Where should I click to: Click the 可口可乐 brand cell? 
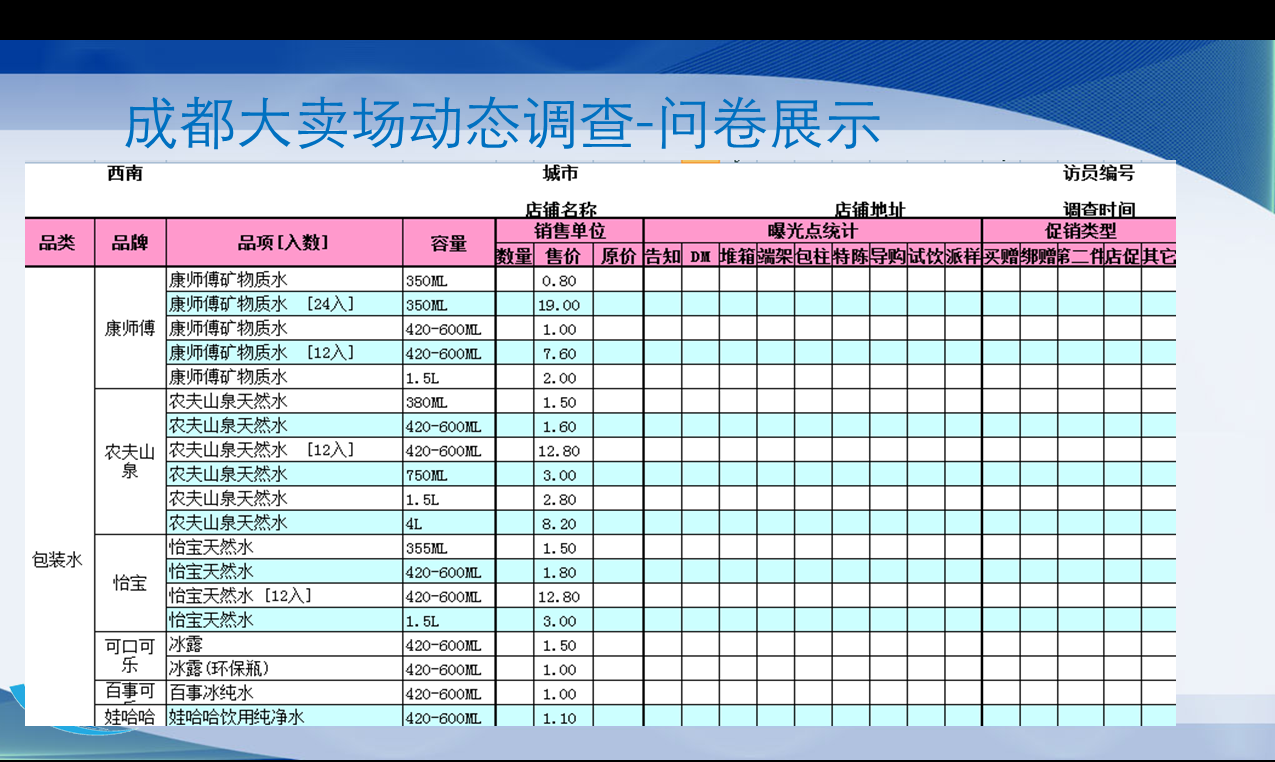(x=130, y=656)
